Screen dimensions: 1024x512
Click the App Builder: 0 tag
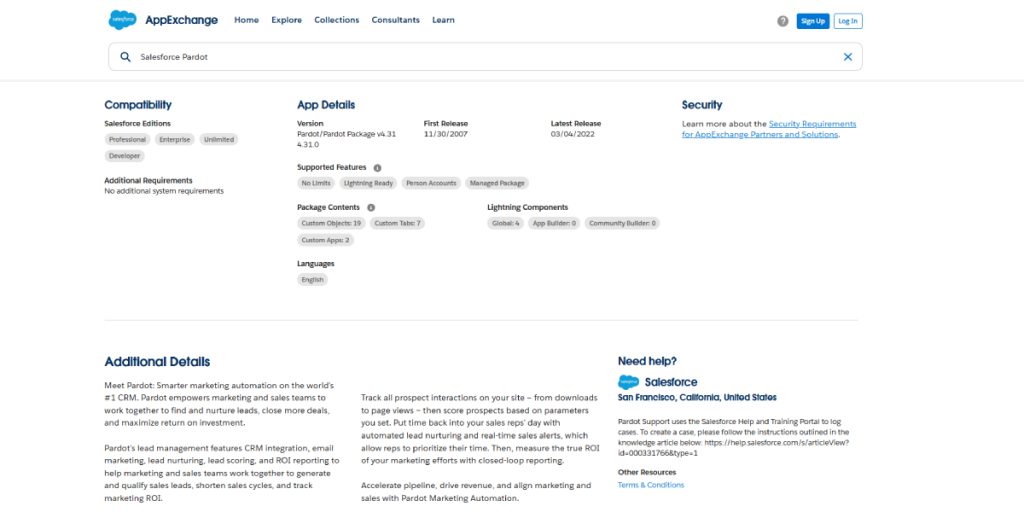pyautogui.click(x=554, y=223)
